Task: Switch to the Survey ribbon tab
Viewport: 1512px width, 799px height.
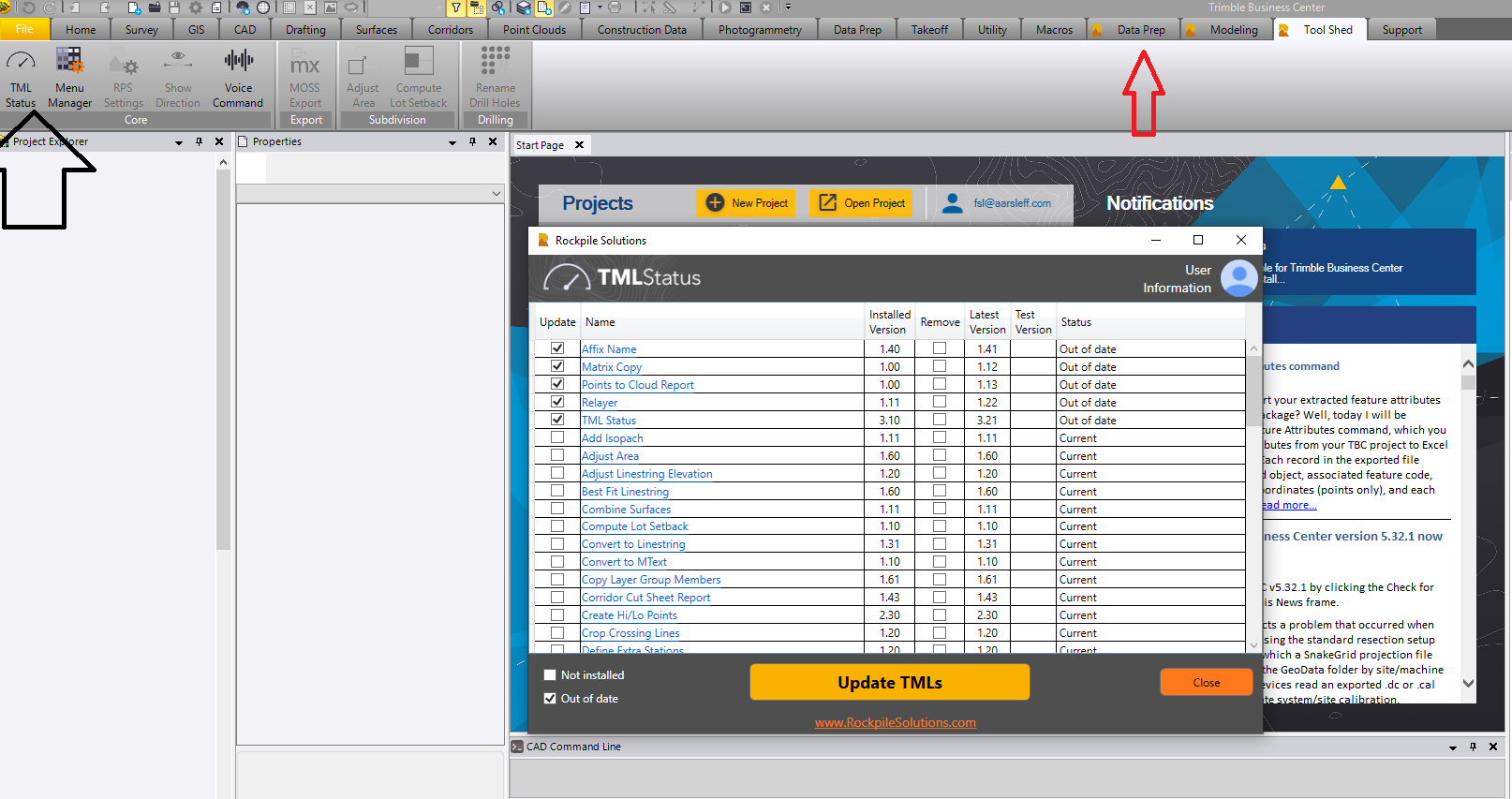Action: pos(141,30)
